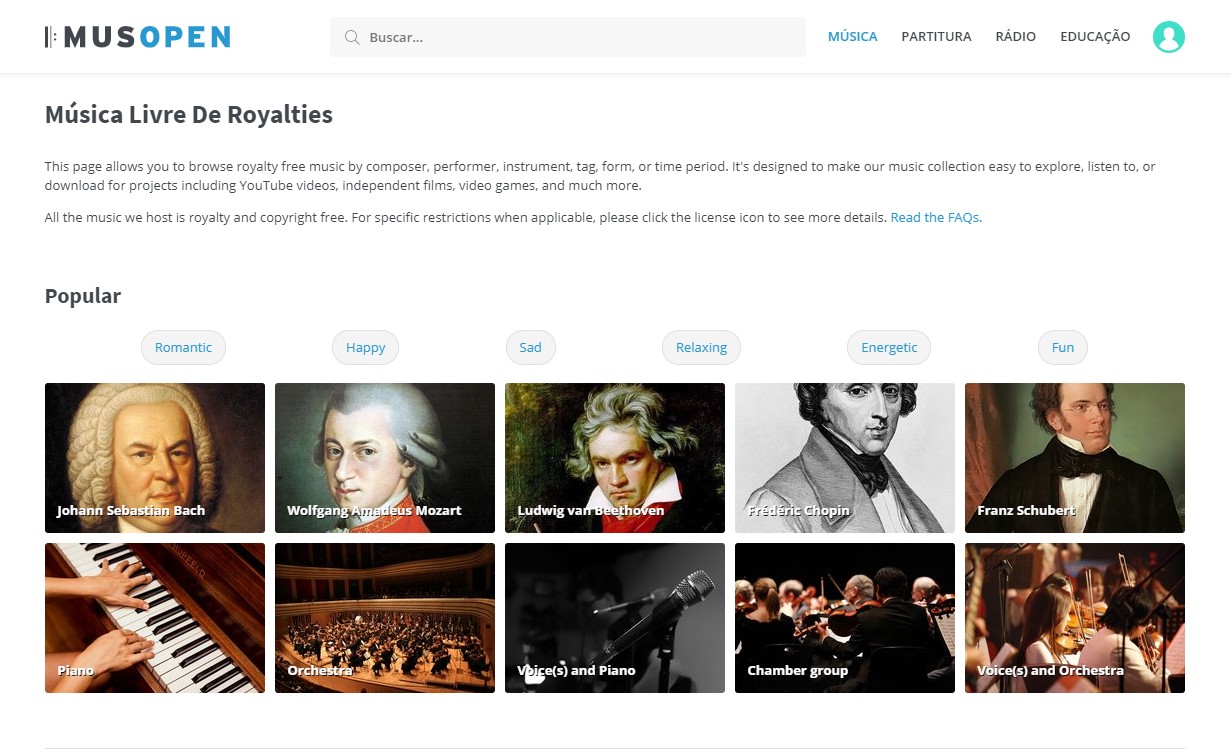1231x751 pixels.
Task: Open the MÚSICA menu item
Action: [x=852, y=37]
